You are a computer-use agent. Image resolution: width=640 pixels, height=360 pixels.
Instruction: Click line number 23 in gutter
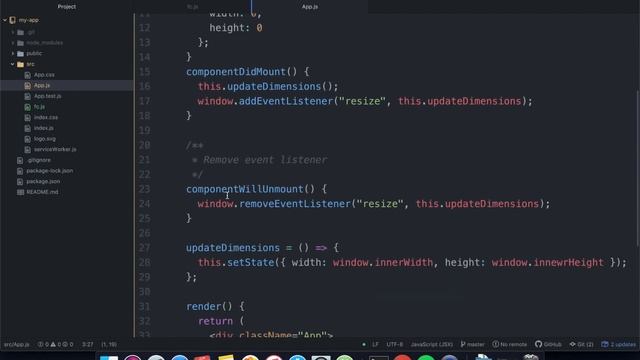point(144,189)
